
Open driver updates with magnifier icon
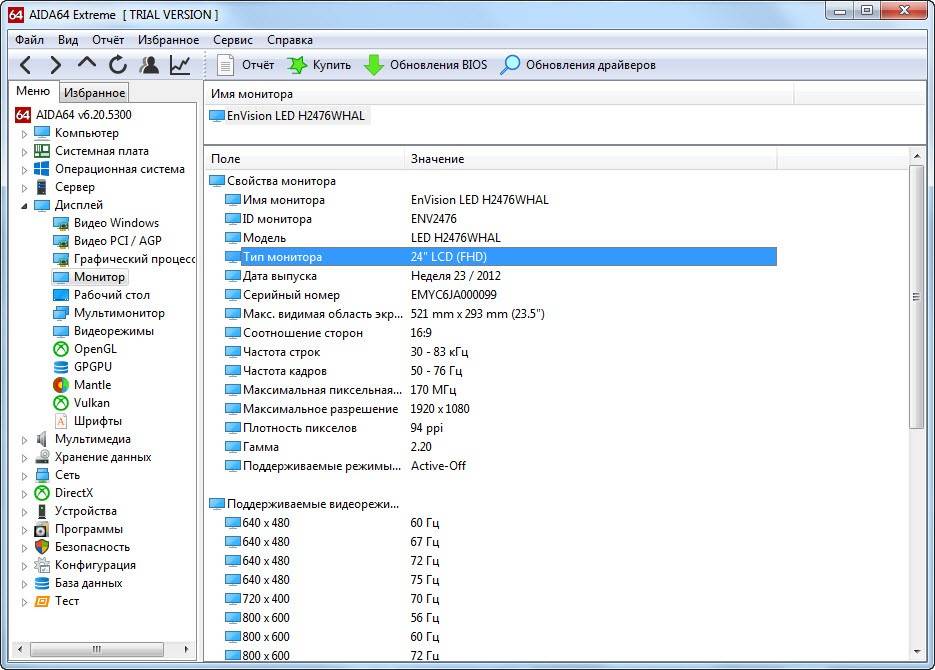coord(578,65)
